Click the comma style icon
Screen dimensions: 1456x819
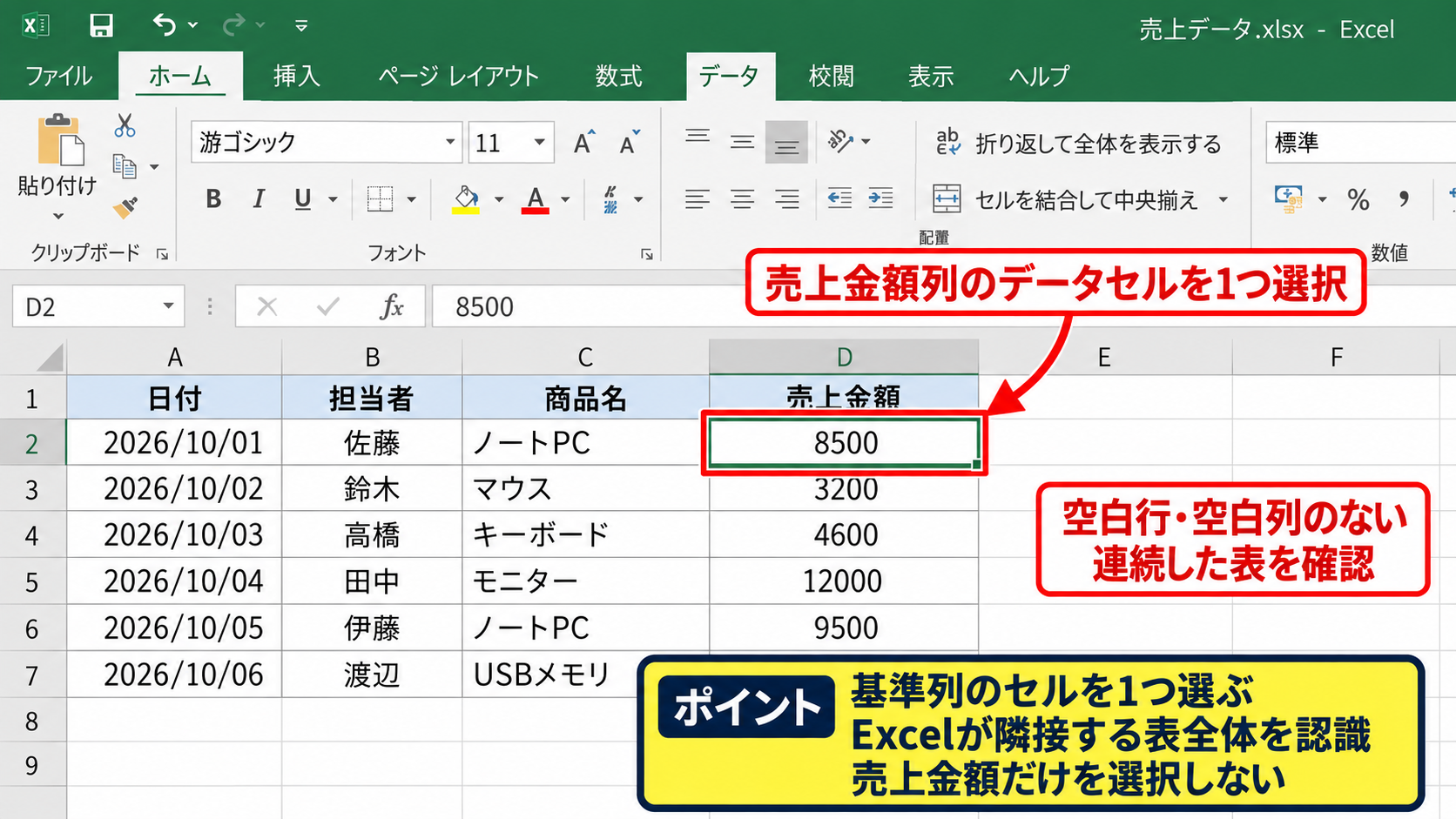pyautogui.click(x=1404, y=199)
